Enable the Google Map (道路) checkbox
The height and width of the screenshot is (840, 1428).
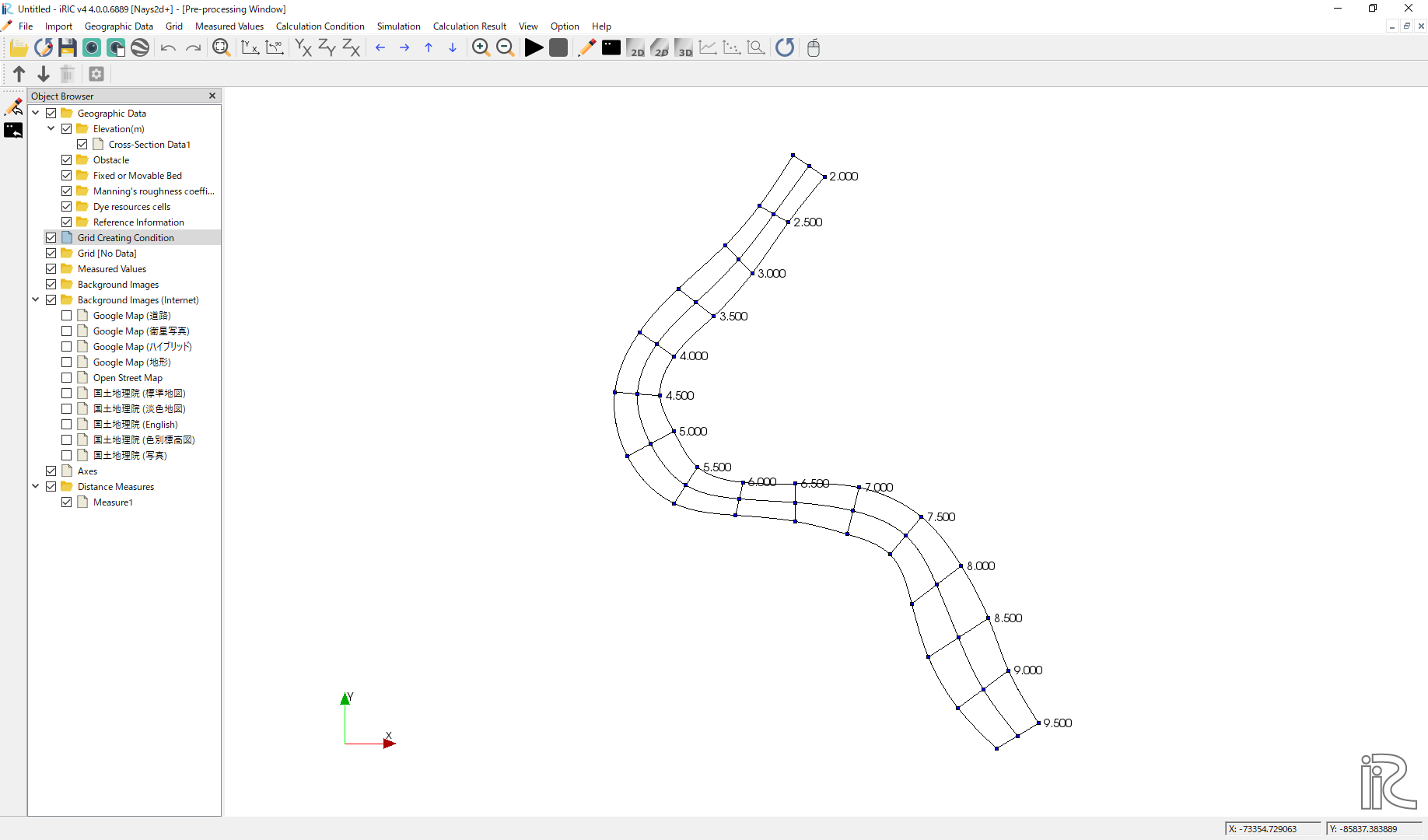click(67, 316)
